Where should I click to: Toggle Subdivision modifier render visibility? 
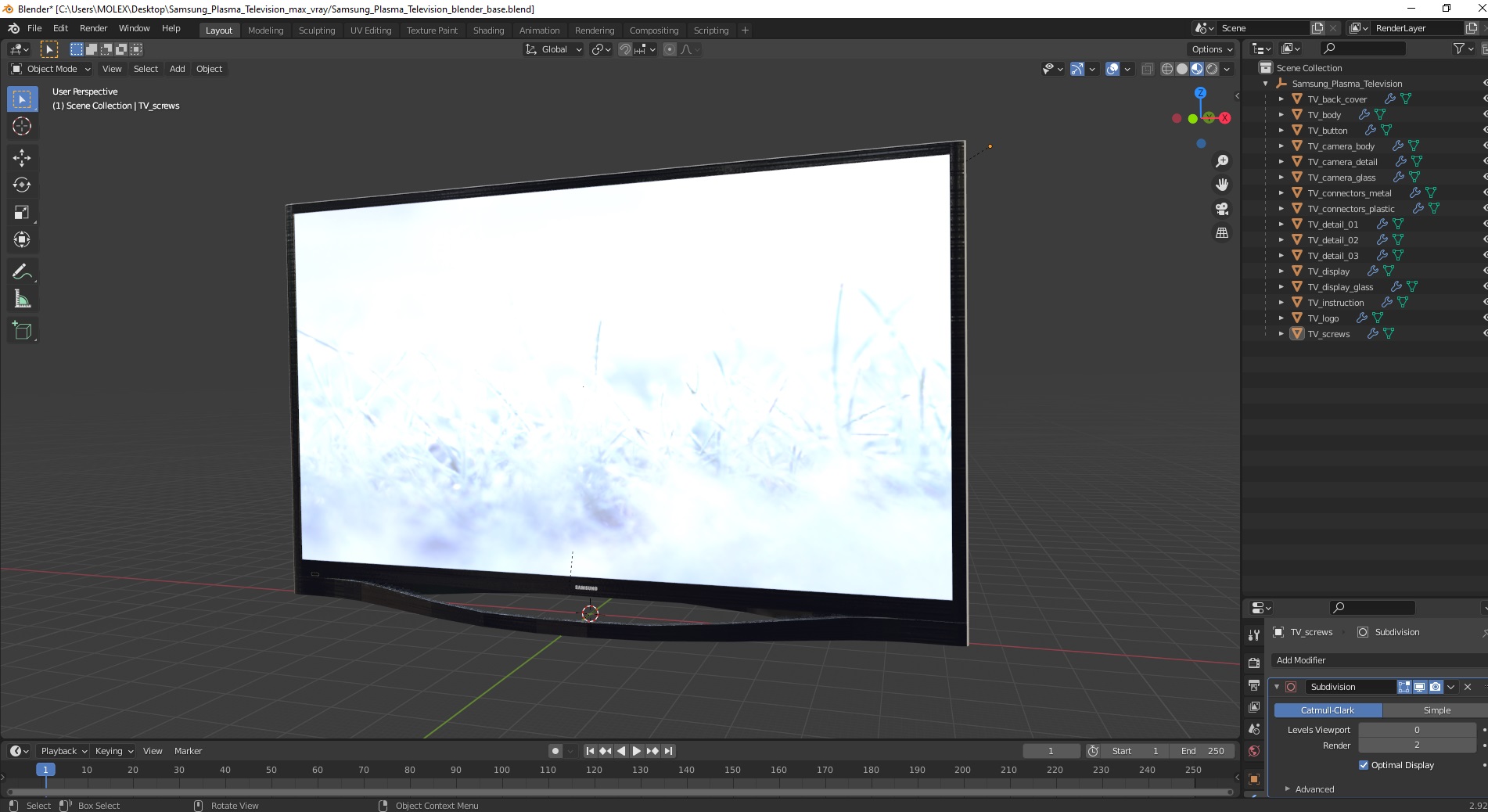click(1435, 687)
